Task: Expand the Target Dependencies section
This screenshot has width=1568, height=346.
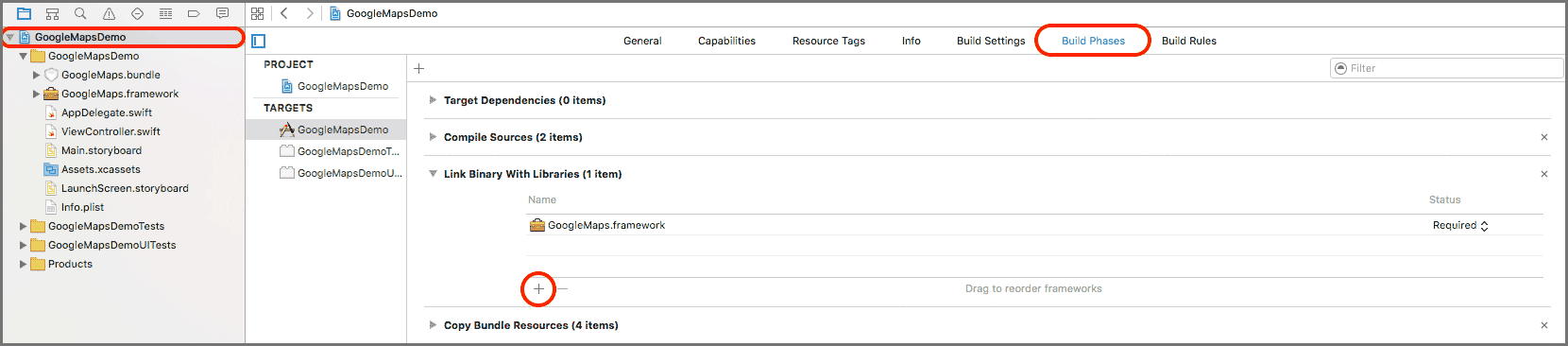Action: 433,99
